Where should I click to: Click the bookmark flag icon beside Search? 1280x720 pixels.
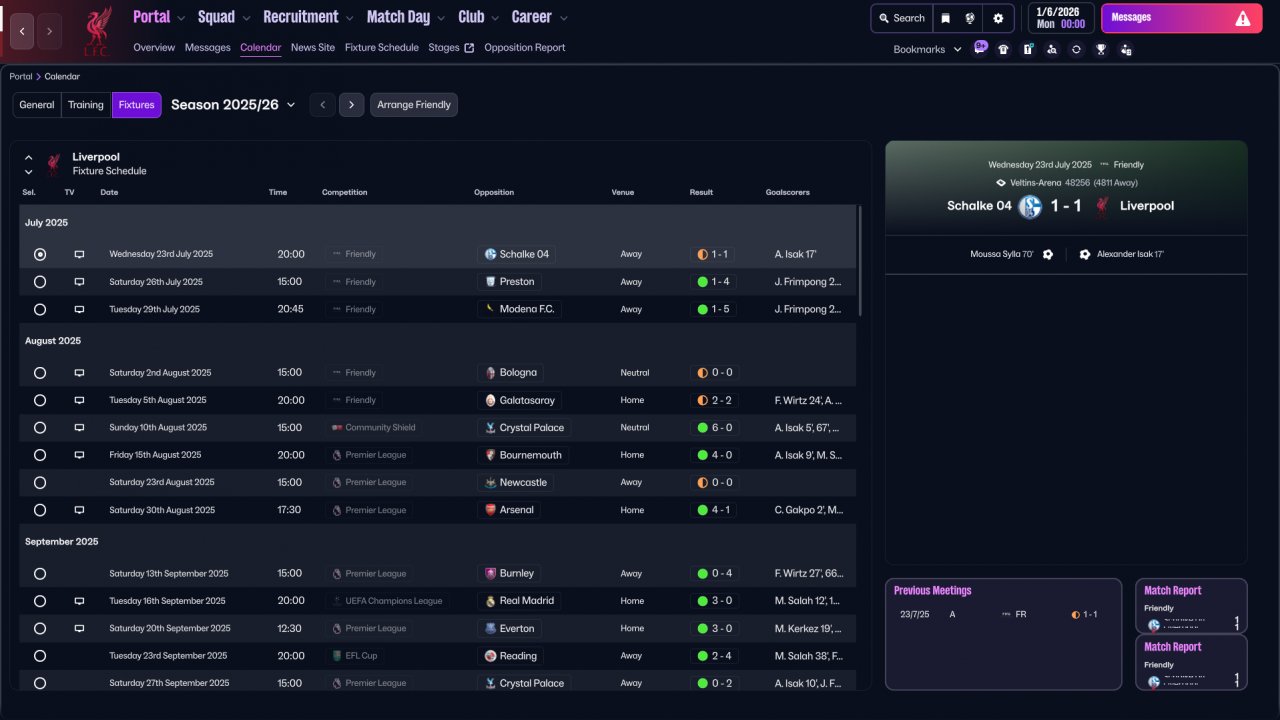(x=945, y=18)
